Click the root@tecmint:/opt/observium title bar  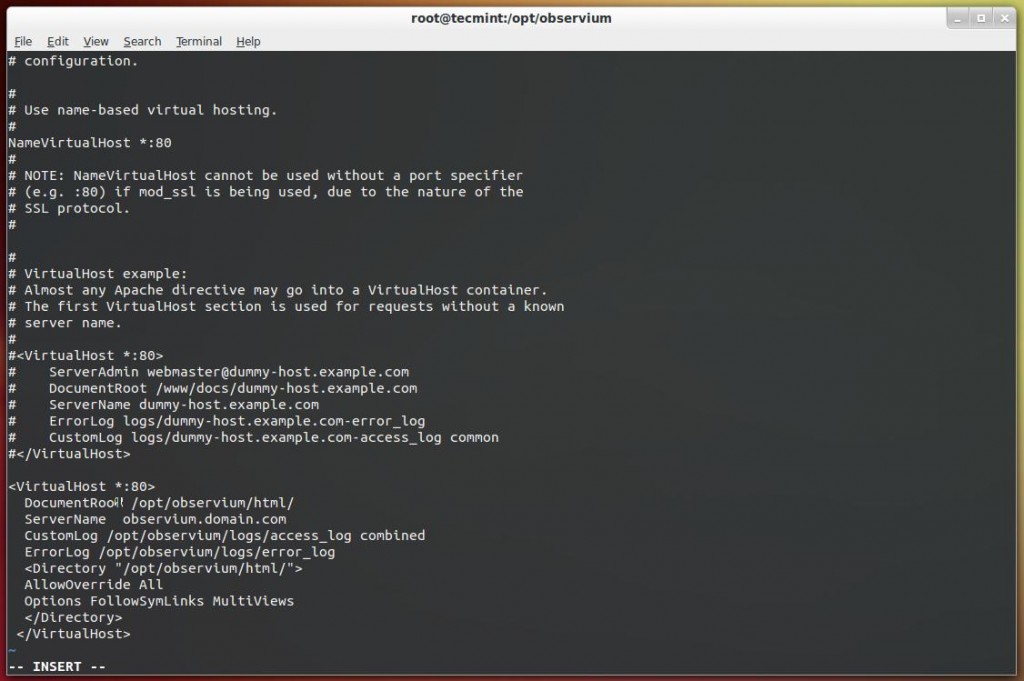(x=511, y=17)
